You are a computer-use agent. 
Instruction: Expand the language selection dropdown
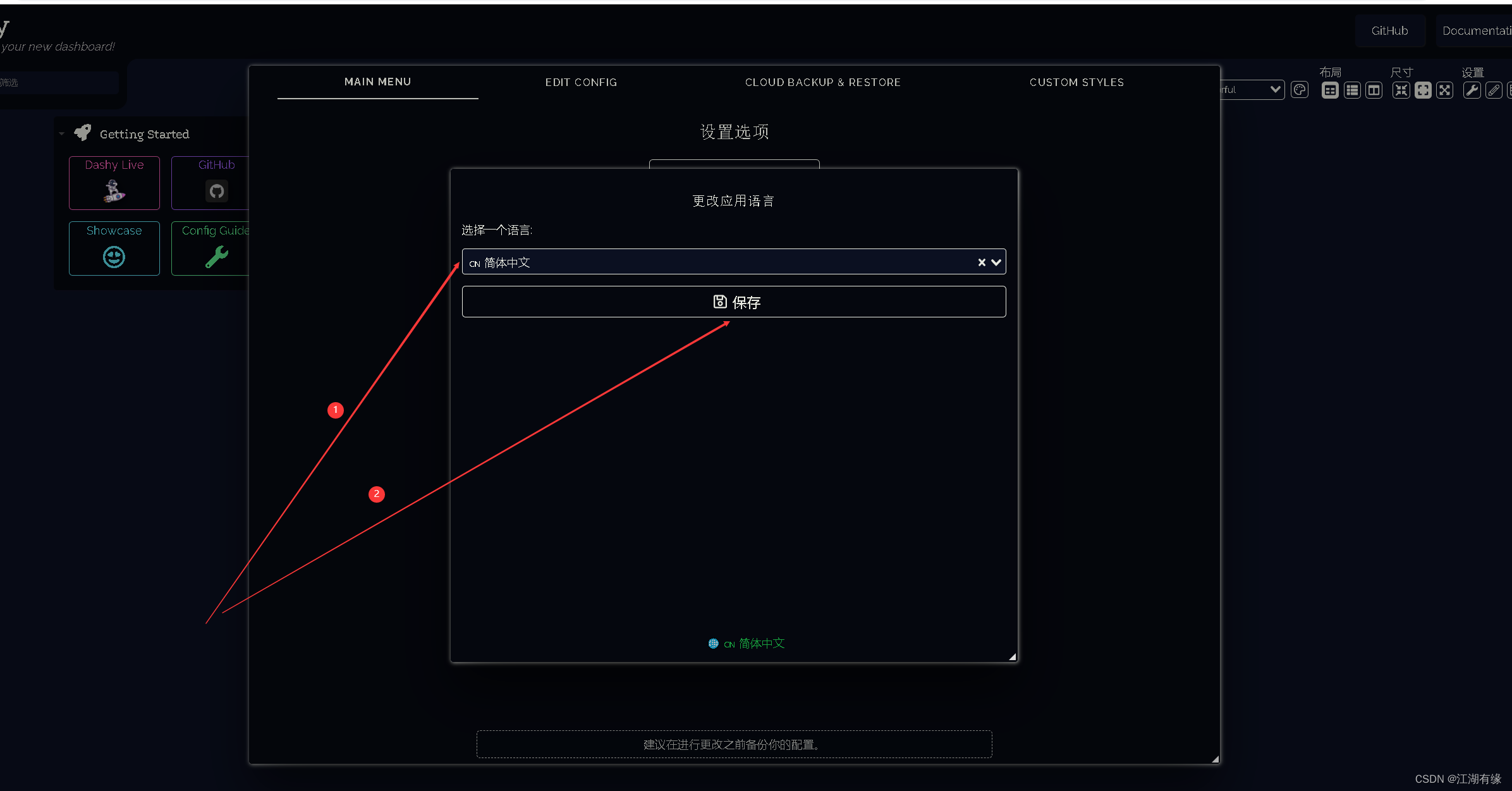[x=996, y=262]
